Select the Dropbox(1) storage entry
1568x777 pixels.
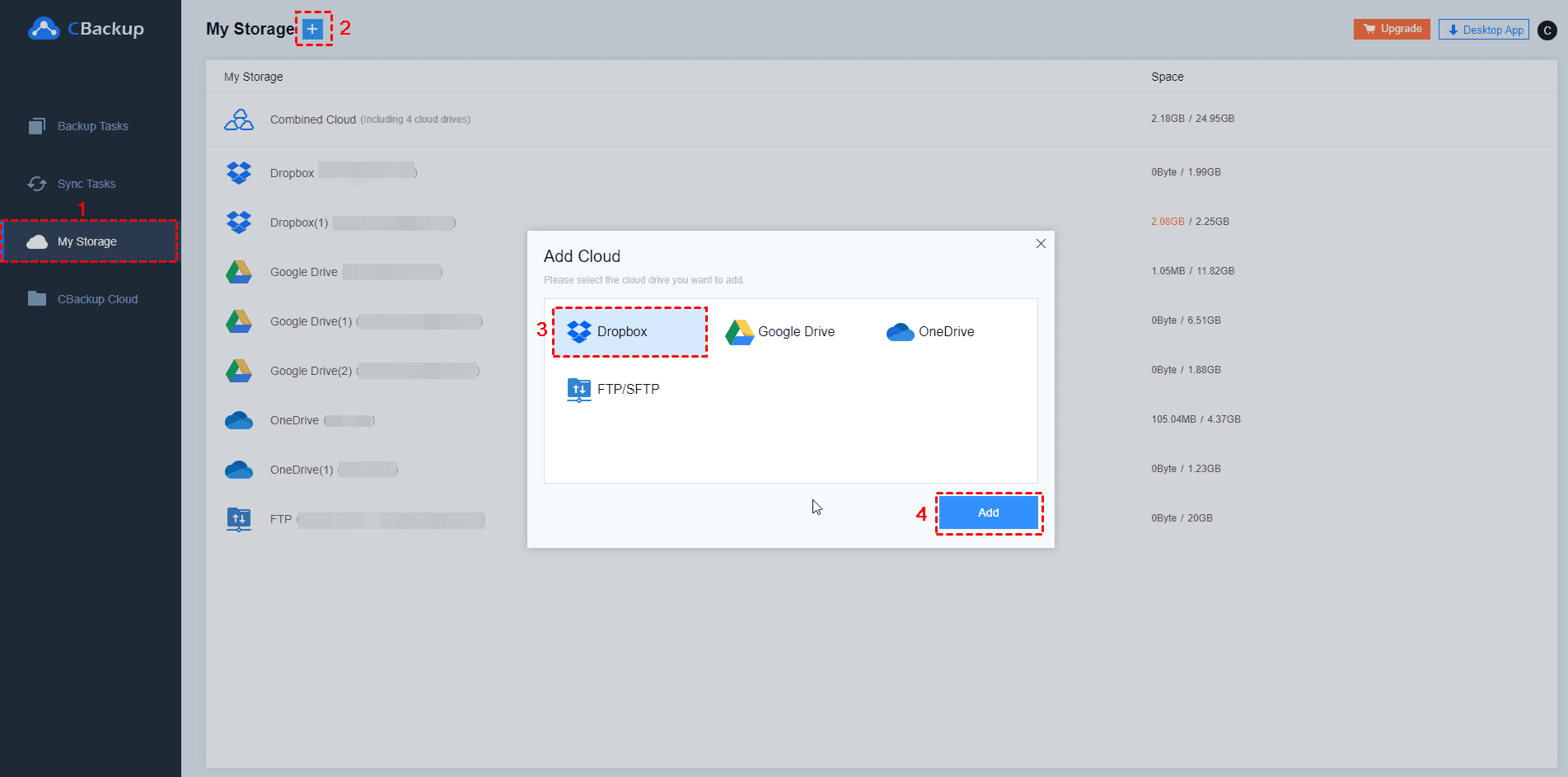point(881,222)
